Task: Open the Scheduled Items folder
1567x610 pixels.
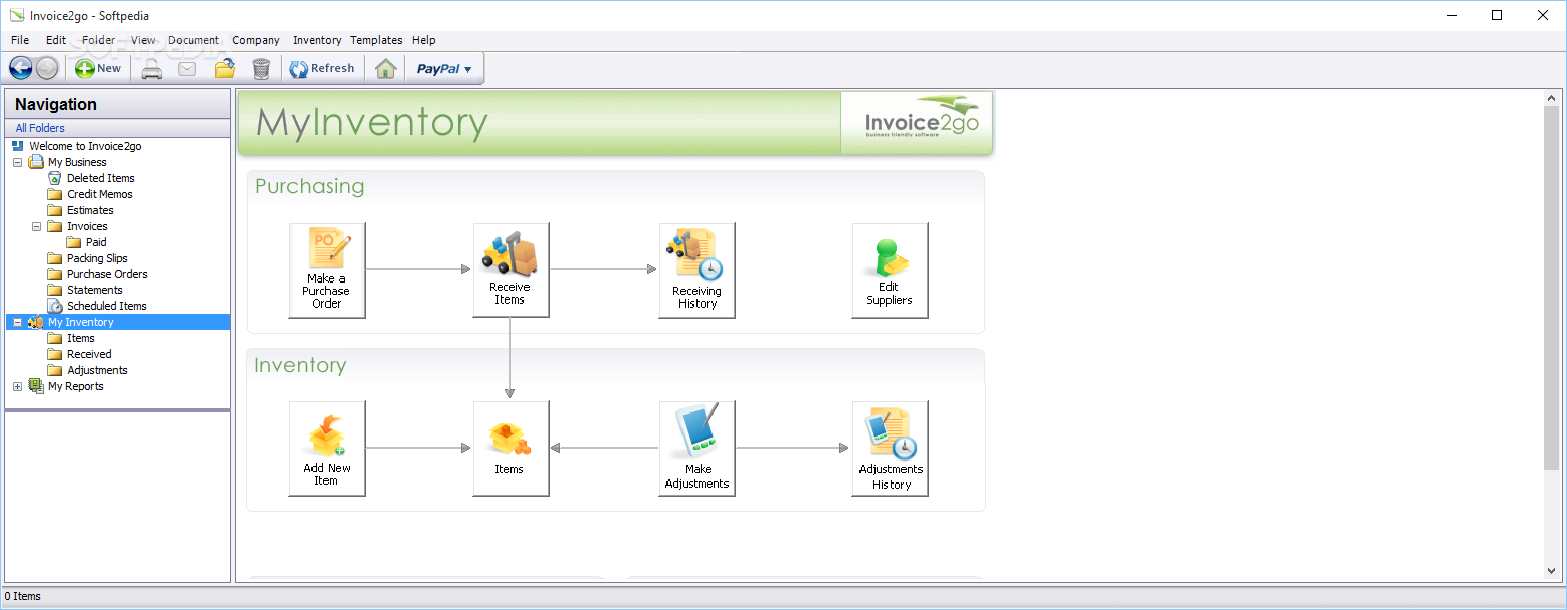Action: (106, 306)
